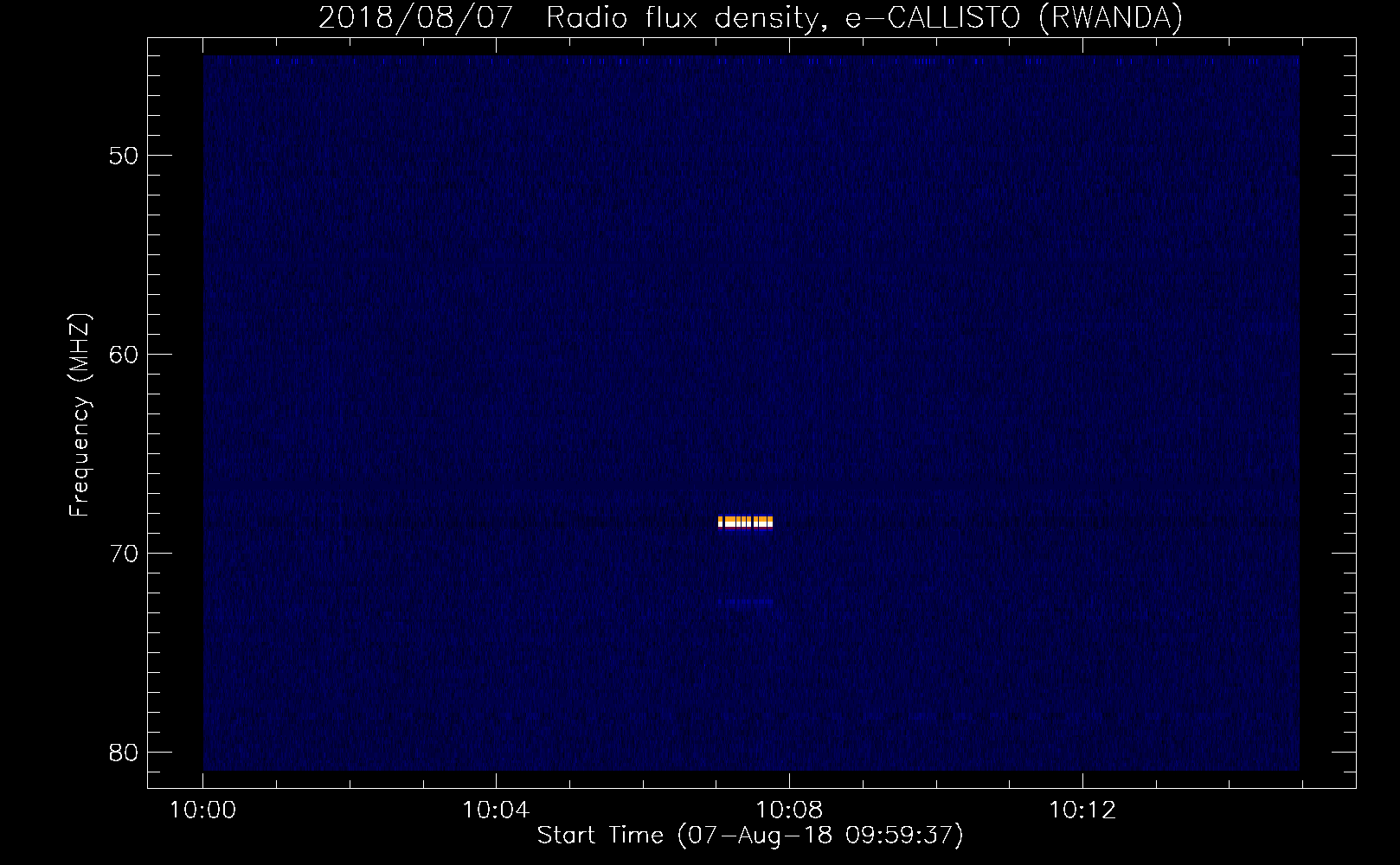
Task: Select the "Frequency (MHZ)" axis label
Action: click(x=80, y=415)
